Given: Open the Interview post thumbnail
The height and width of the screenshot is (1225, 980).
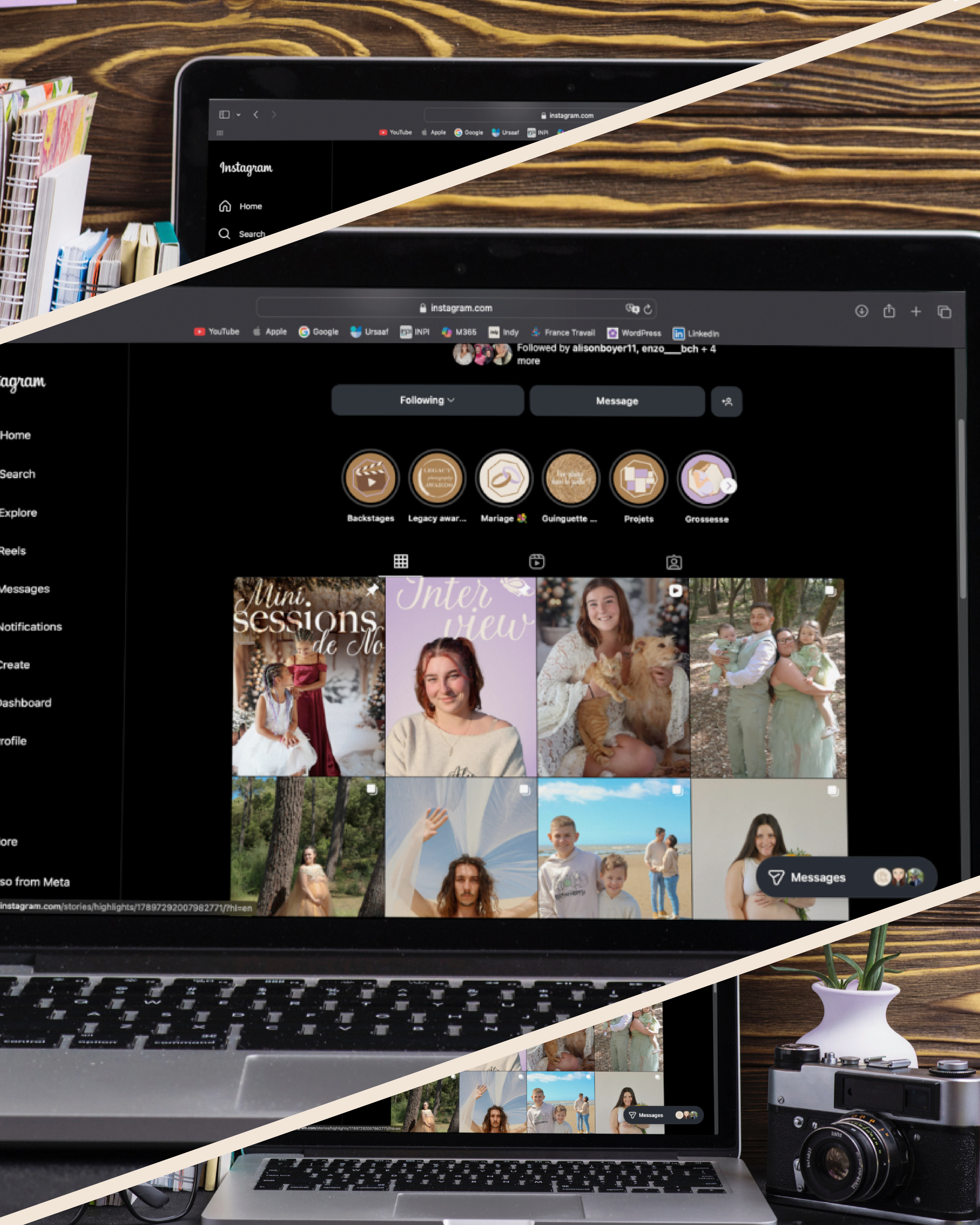Looking at the screenshot, I should [x=461, y=677].
